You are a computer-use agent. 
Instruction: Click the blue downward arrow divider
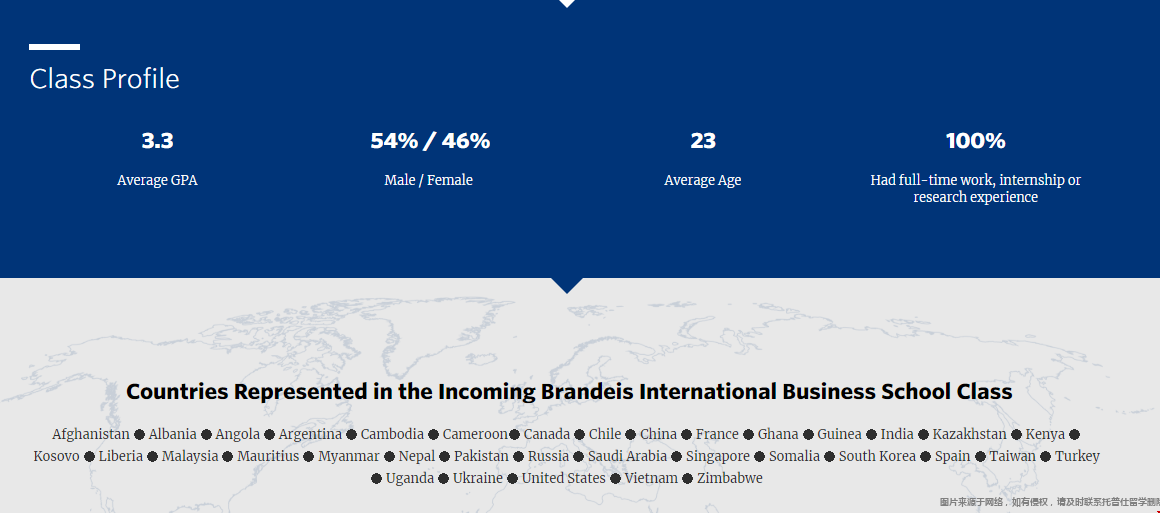click(x=567, y=285)
